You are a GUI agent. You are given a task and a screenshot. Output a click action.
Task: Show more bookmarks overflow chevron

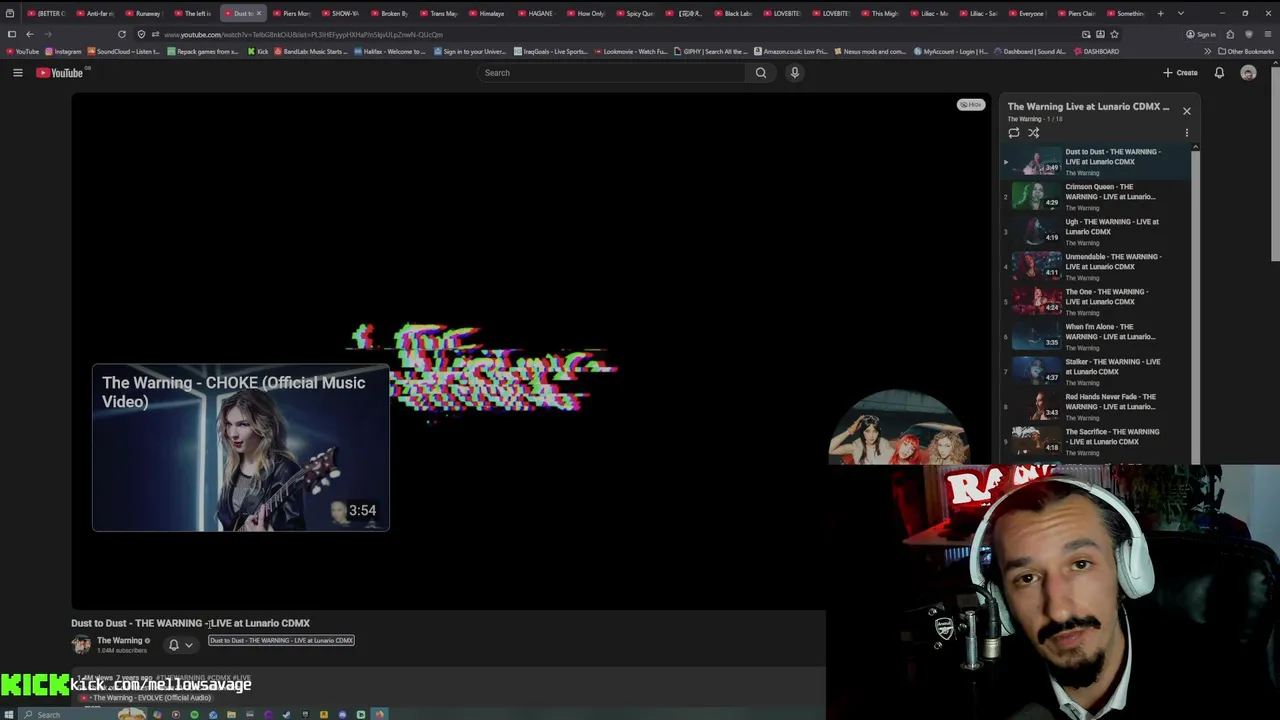(1207, 51)
